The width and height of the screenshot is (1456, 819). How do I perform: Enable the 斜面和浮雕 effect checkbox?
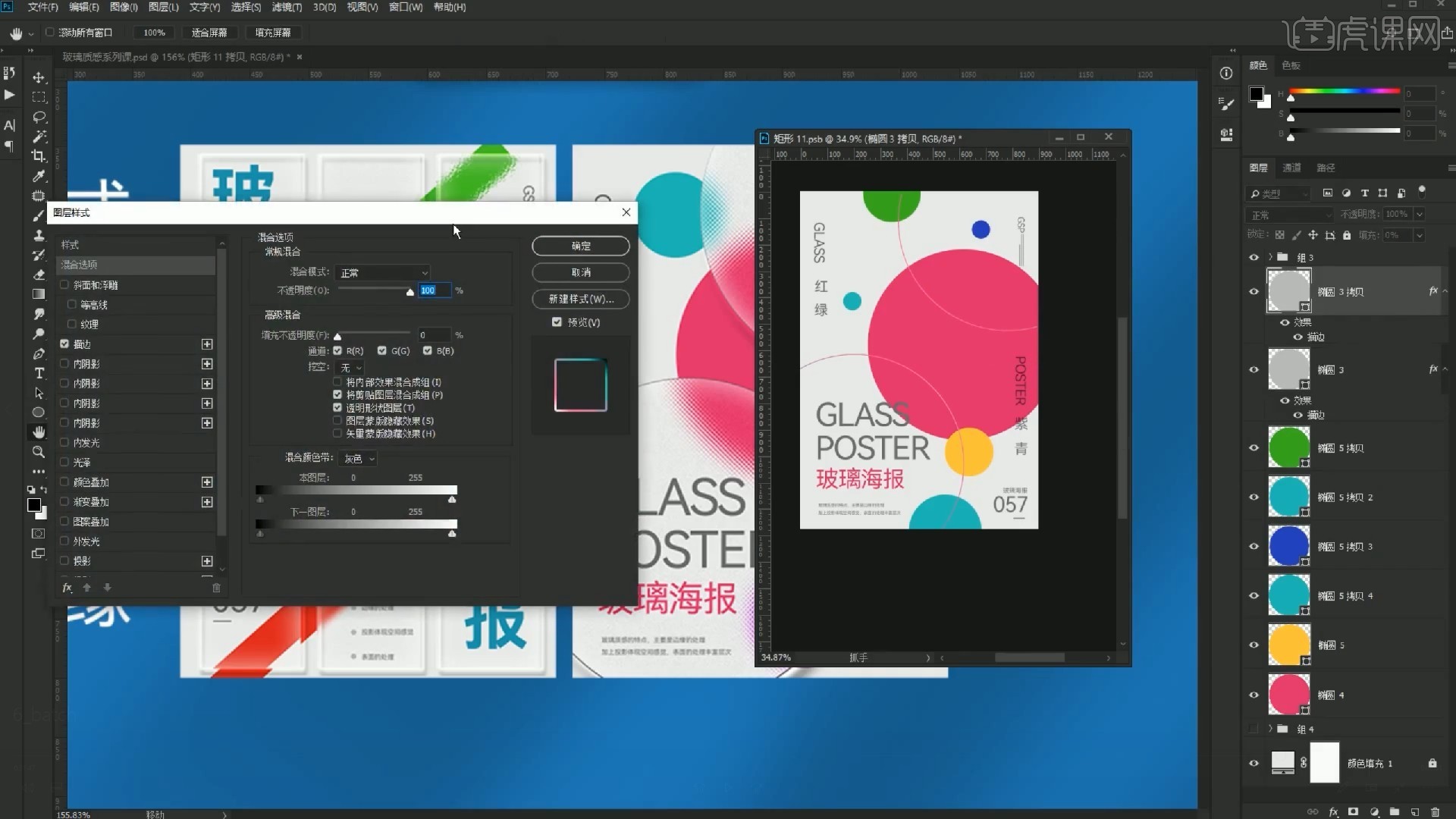coord(64,285)
